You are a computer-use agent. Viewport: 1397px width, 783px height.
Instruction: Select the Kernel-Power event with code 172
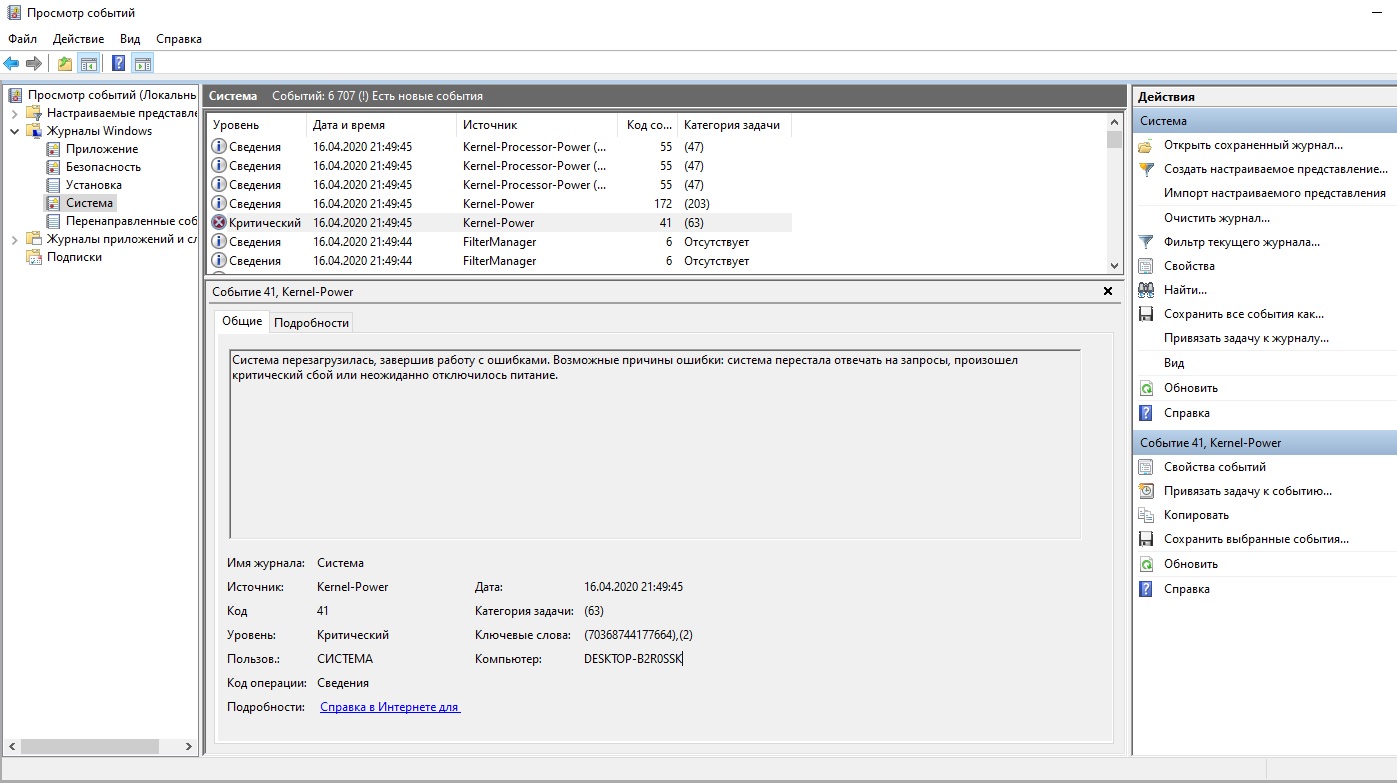click(500, 204)
